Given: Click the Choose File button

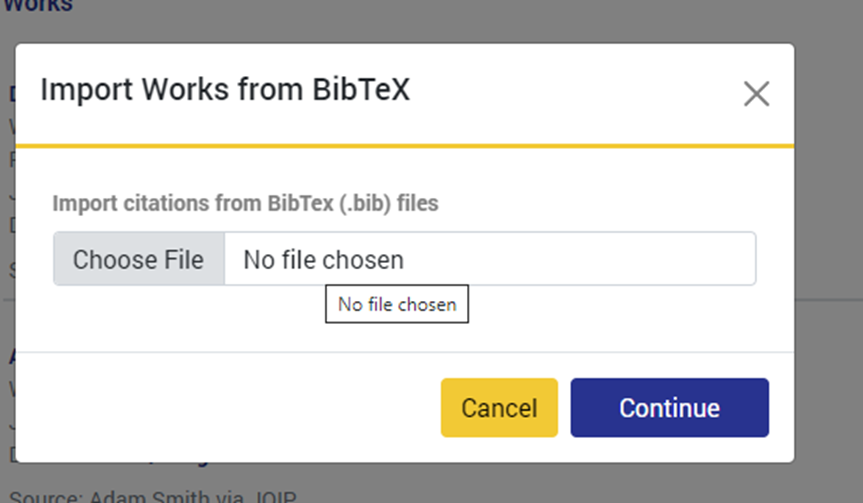Looking at the screenshot, I should [x=138, y=260].
